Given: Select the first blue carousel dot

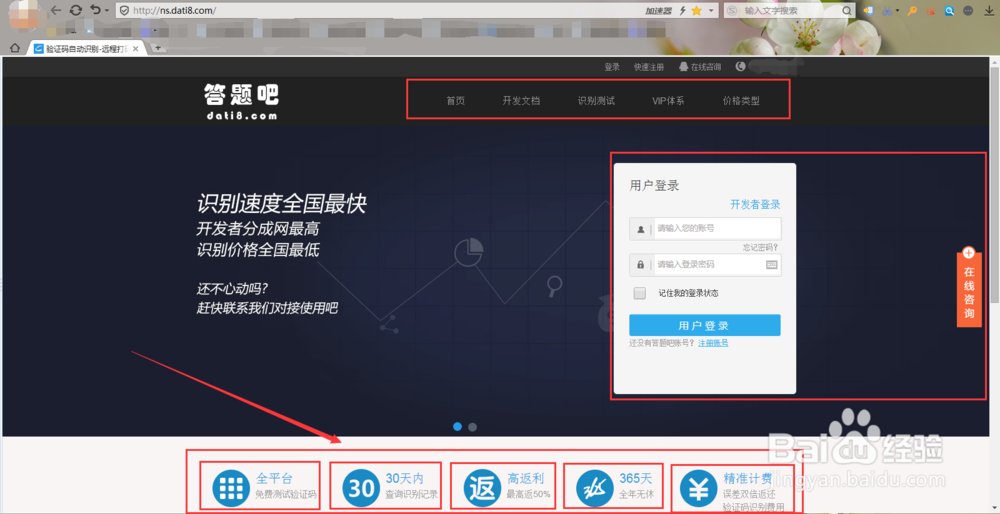Looking at the screenshot, I should pyautogui.click(x=457, y=427).
